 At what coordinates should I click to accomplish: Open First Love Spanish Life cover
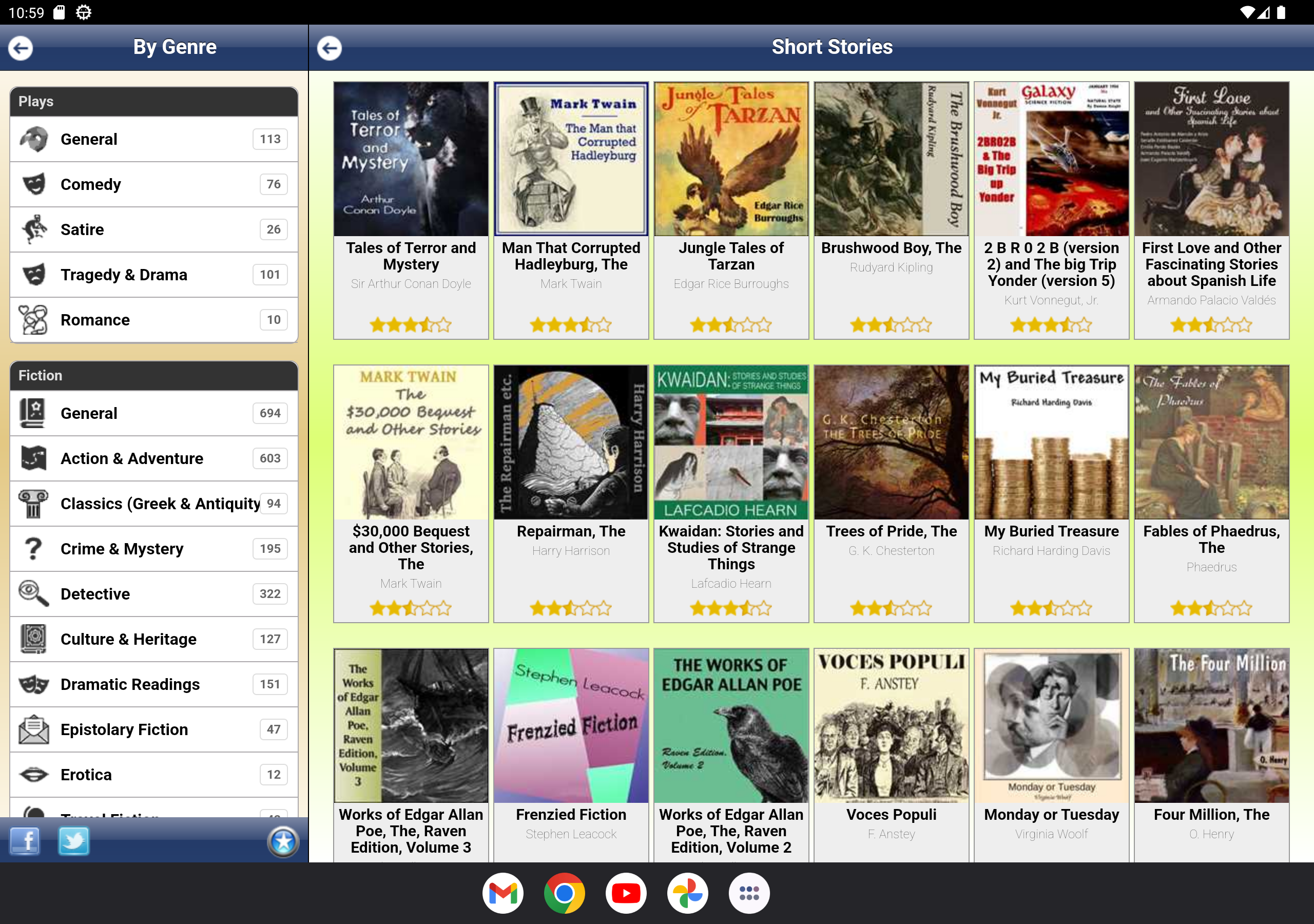[1212, 159]
